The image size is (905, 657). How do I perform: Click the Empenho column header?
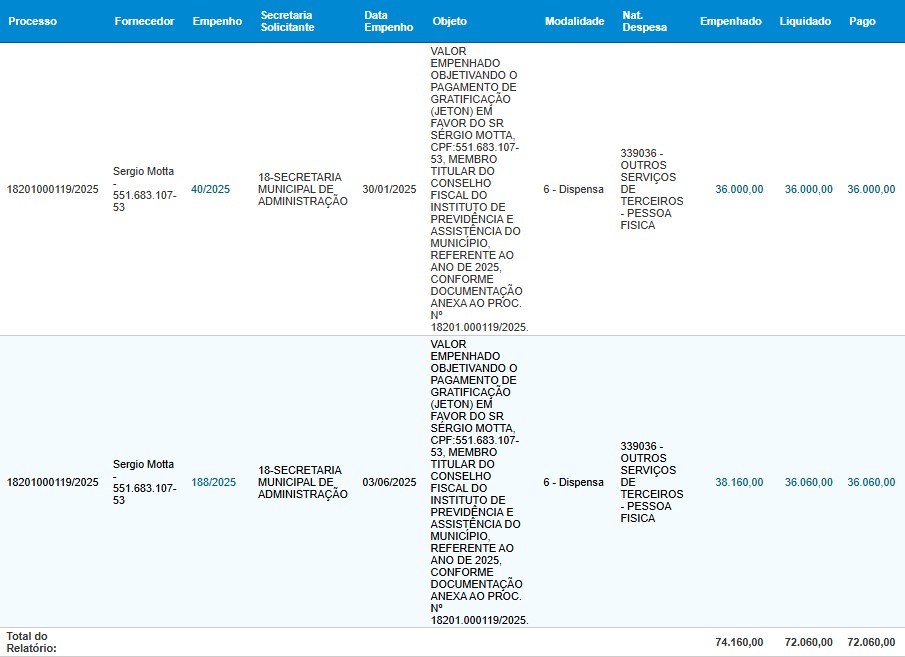pos(217,21)
